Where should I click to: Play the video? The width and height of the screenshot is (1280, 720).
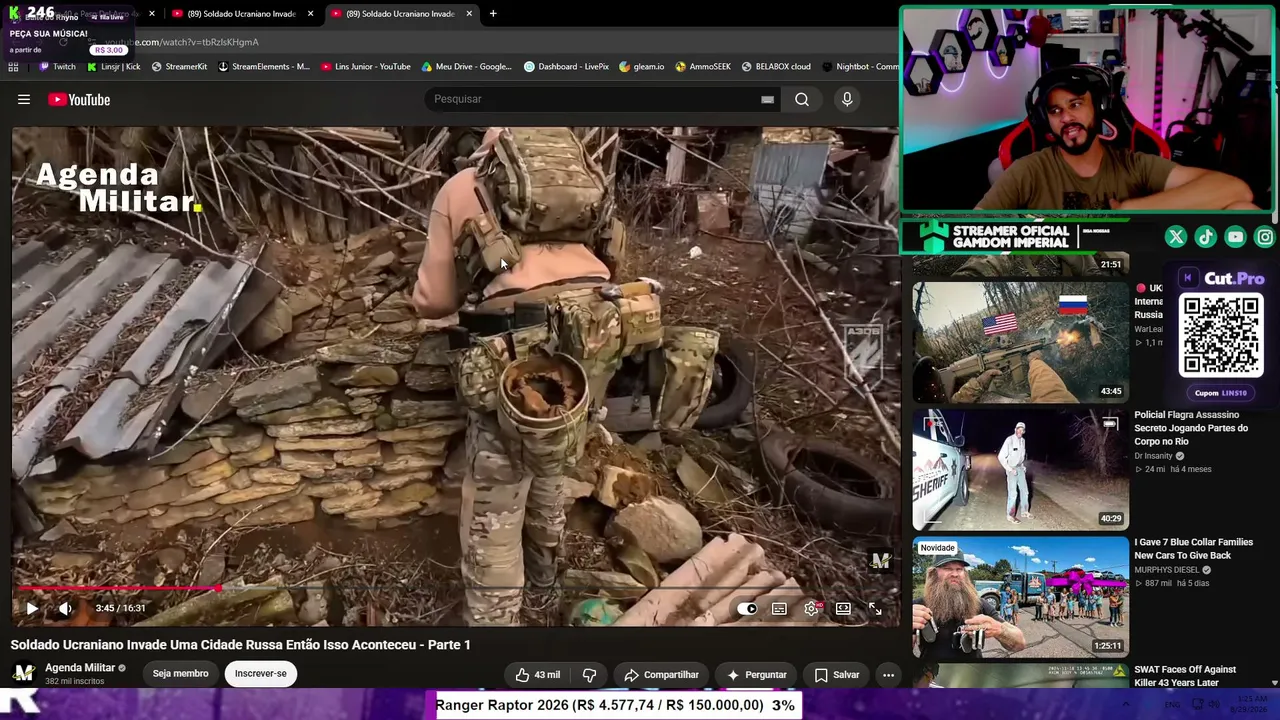click(32, 608)
